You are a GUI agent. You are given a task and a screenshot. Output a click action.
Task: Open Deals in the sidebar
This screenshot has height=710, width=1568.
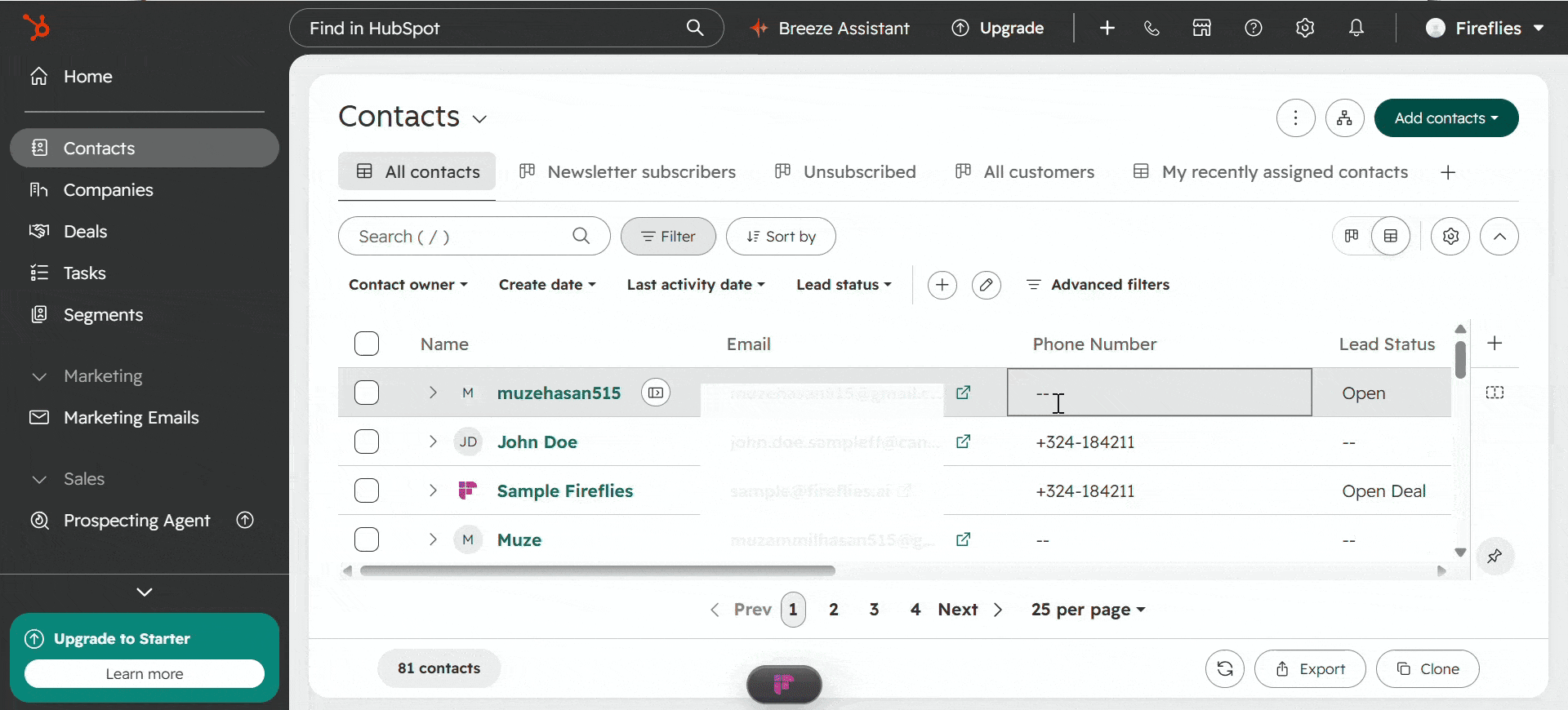click(x=145, y=232)
